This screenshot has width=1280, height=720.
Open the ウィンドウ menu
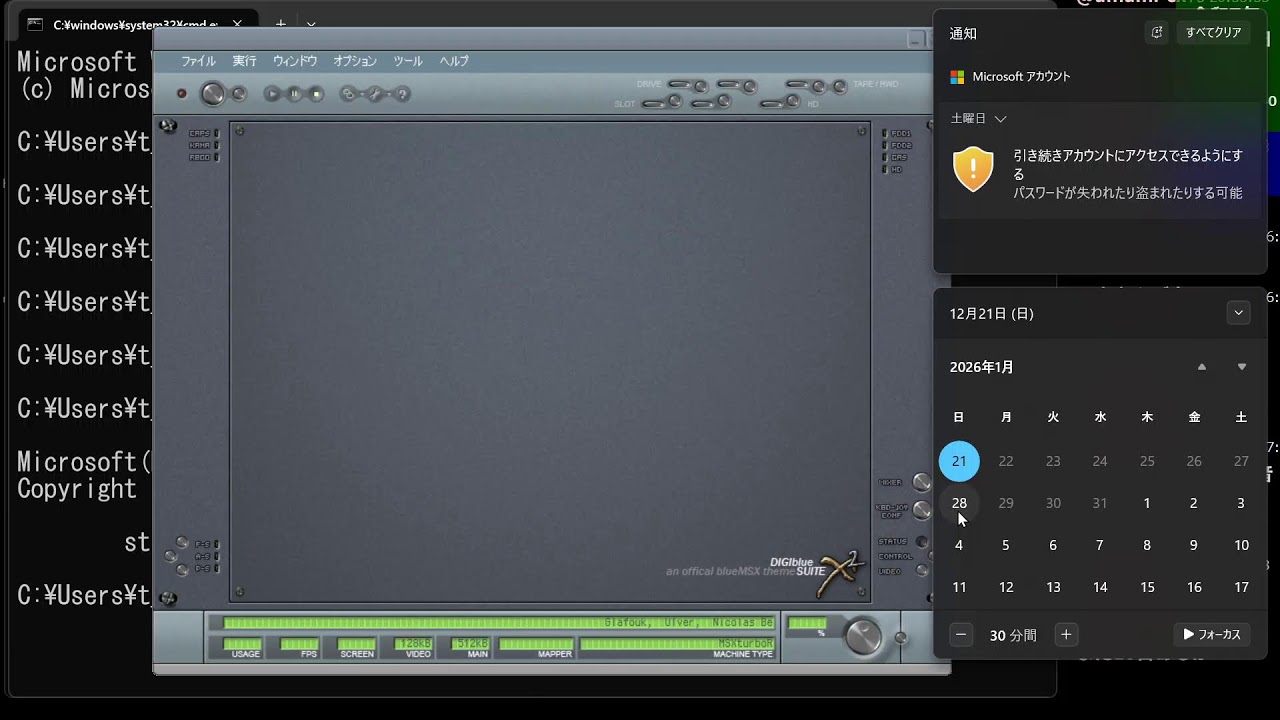(295, 61)
